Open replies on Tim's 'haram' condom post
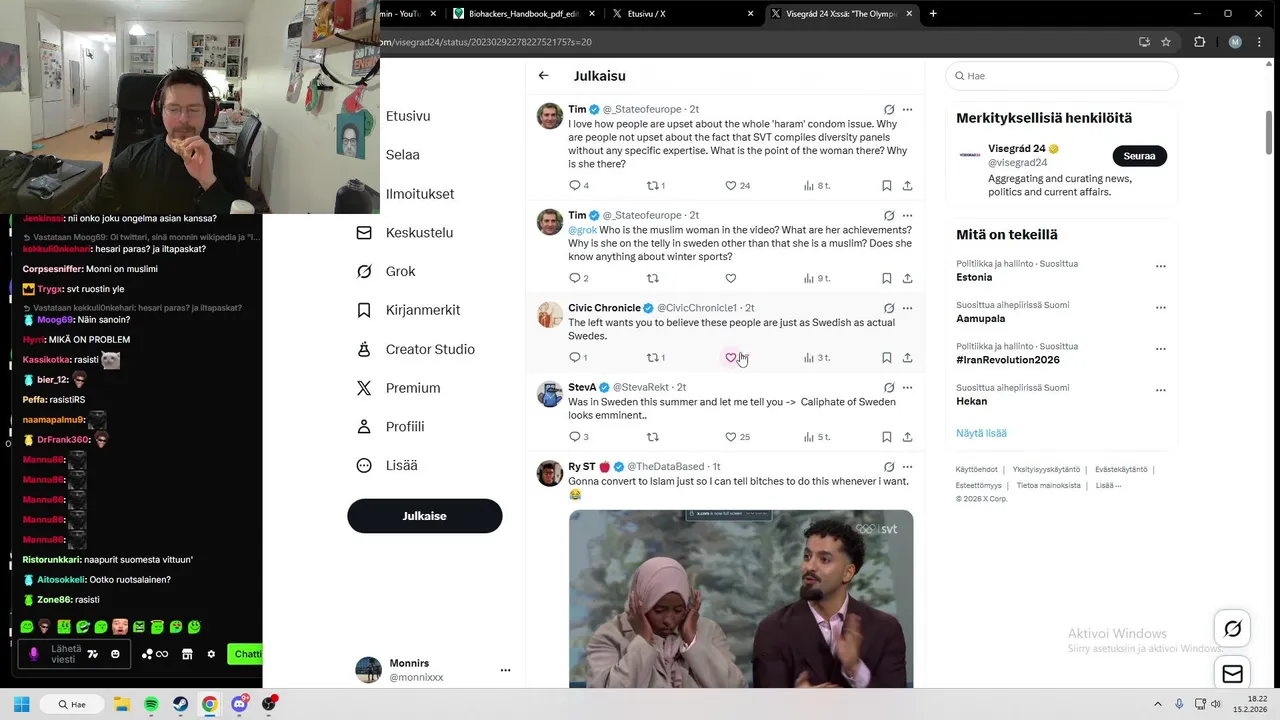This screenshot has width=1280, height=720. click(579, 186)
